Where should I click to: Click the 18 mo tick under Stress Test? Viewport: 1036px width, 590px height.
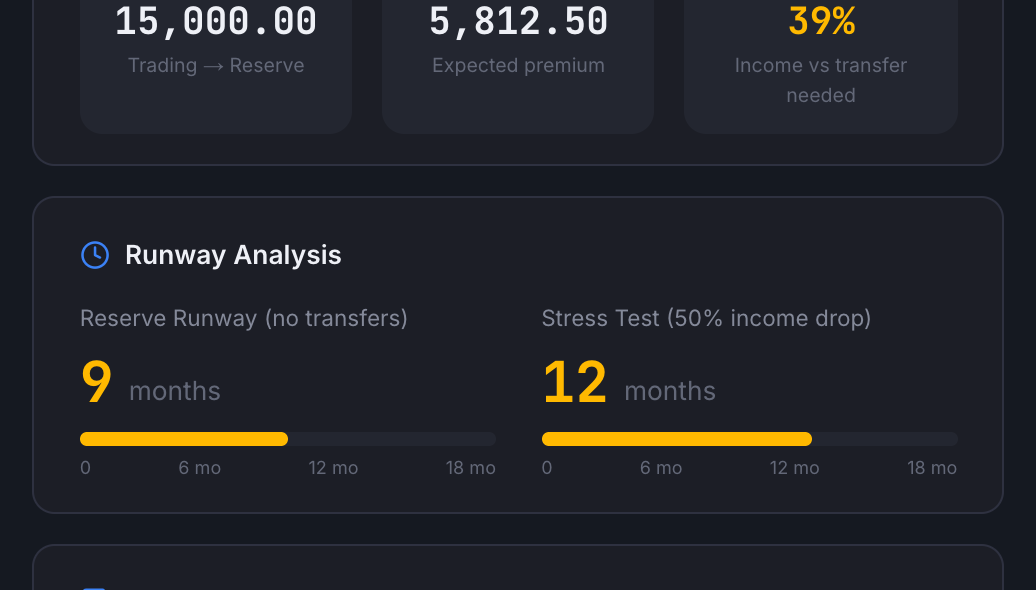pyautogui.click(x=932, y=468)
